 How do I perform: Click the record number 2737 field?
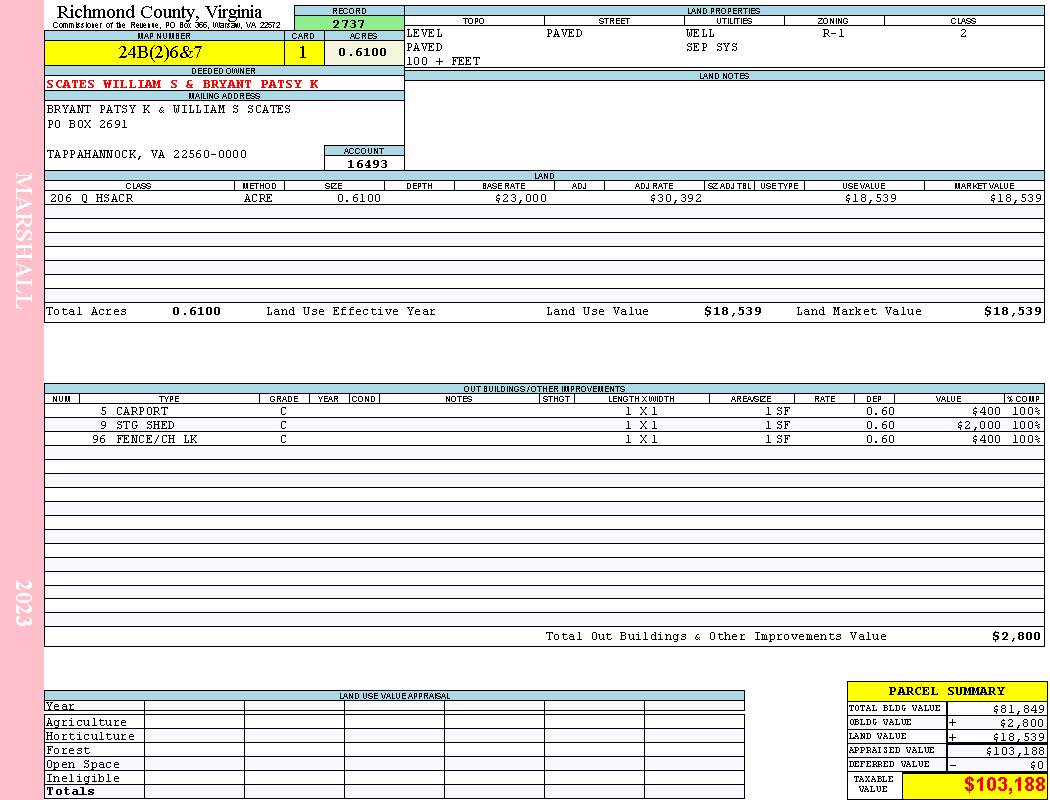coord(349,23)
